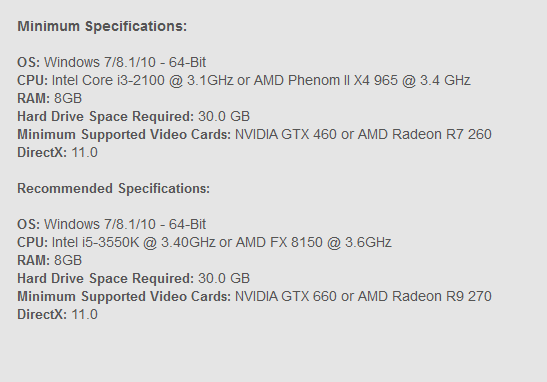This screenshot has height=382, width=547.
Task: Click the first Hard Drive Space Required label
Action: tap(105, 117)
